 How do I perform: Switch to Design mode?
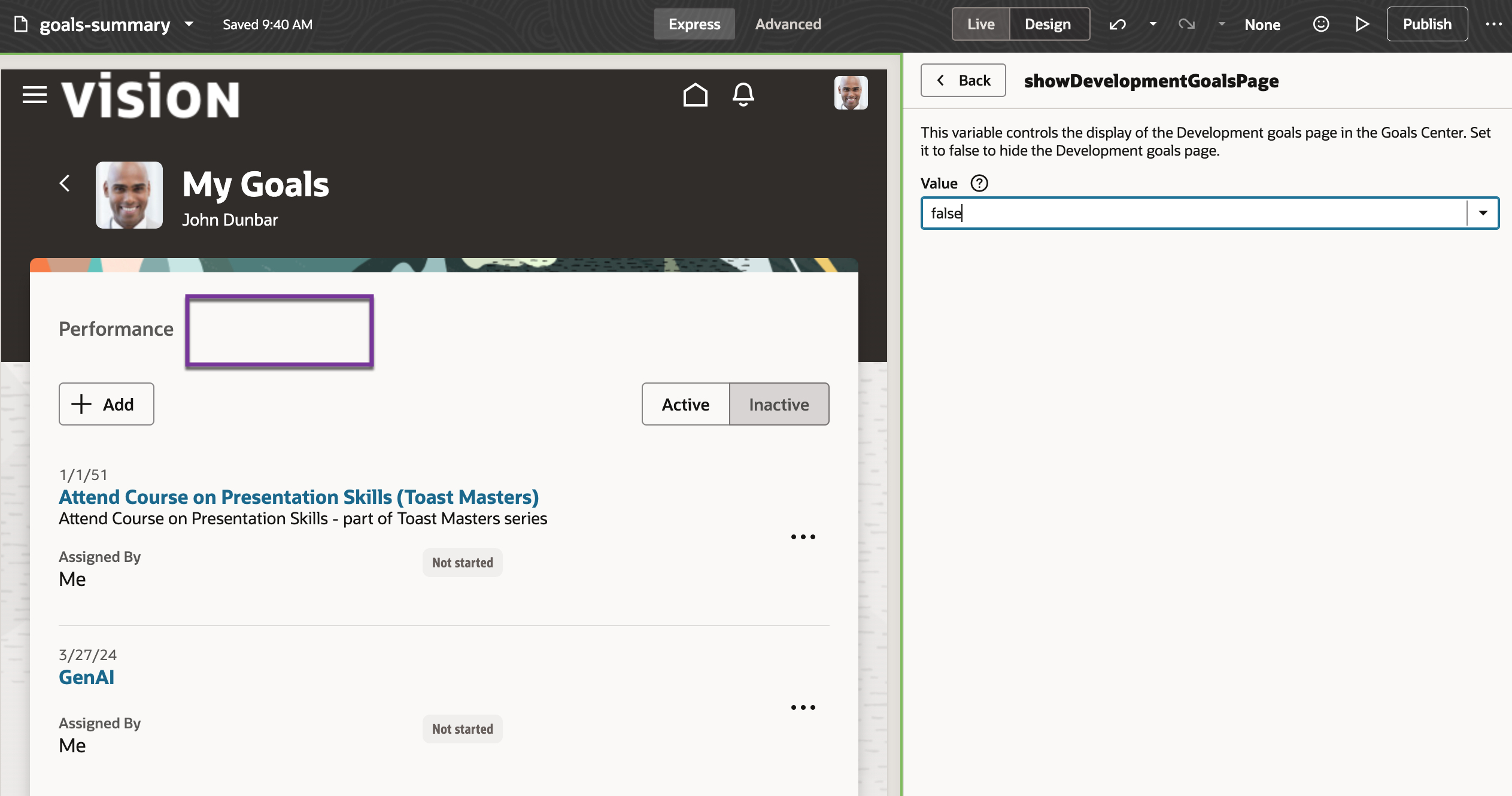1048,25
